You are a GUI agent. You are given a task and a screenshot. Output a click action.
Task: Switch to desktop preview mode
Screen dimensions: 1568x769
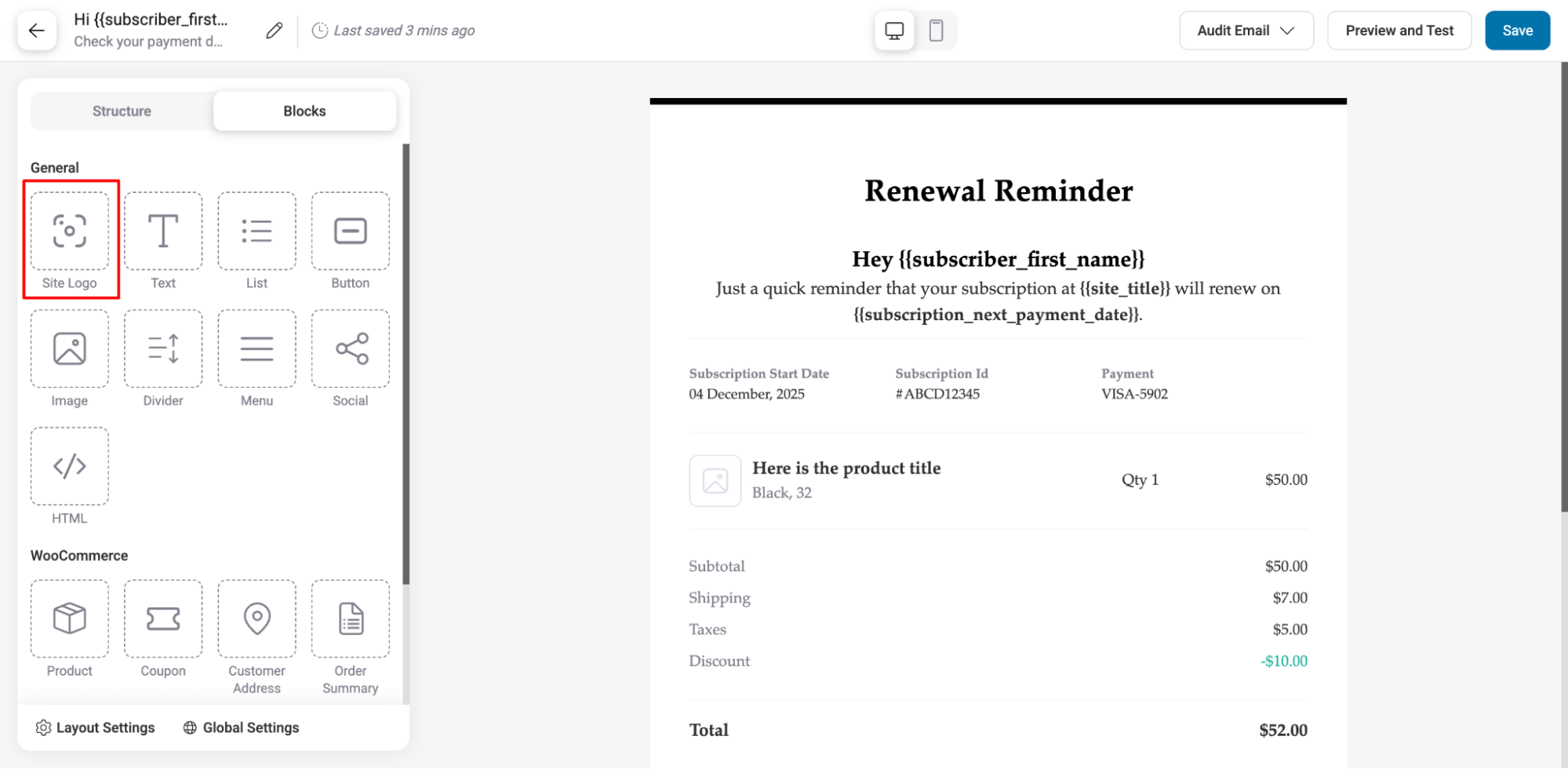pos(894,31)
